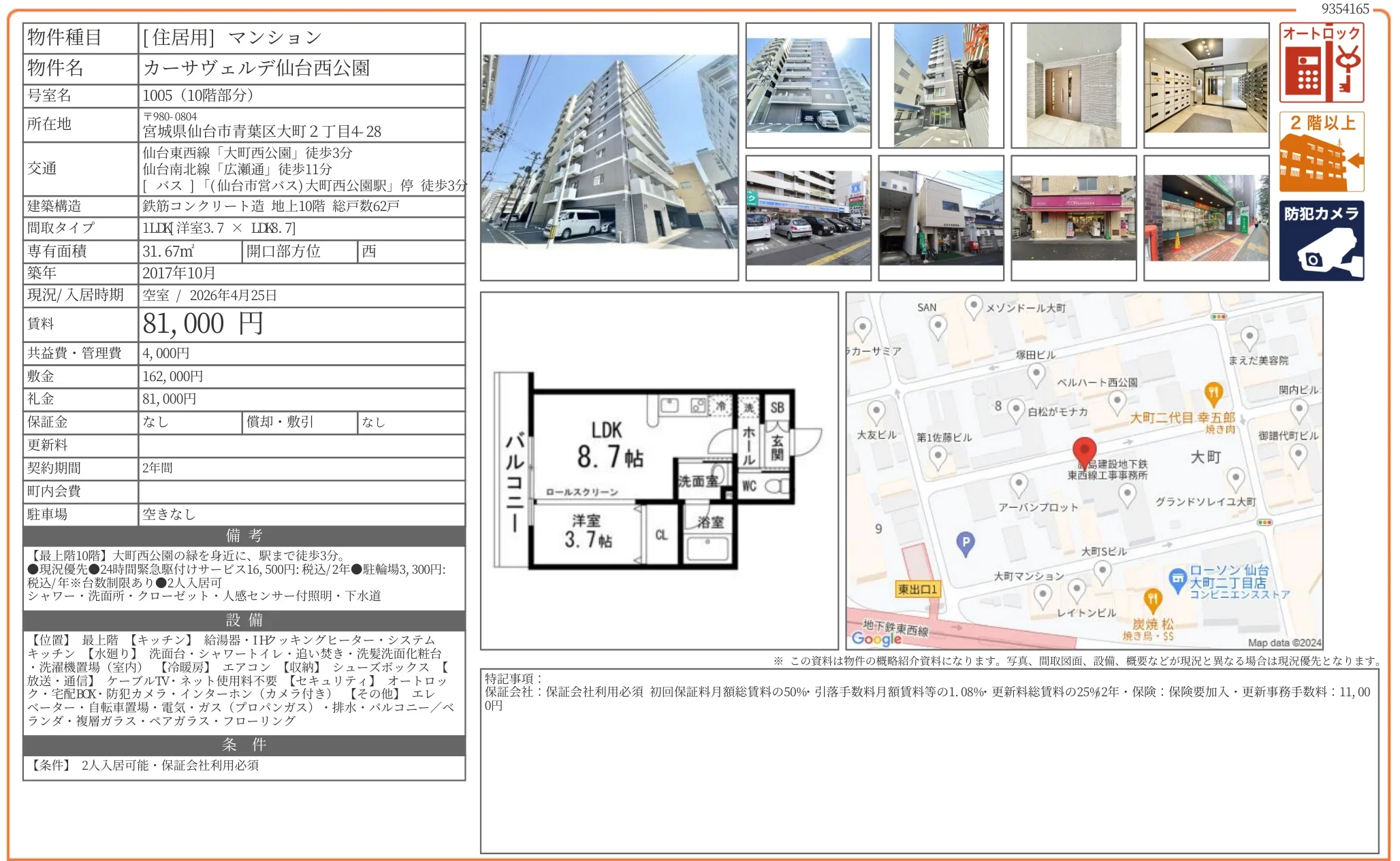1400x861 pixels.
Task: Open the AEON store photo thumbnail
Action: pos(1073,218)
